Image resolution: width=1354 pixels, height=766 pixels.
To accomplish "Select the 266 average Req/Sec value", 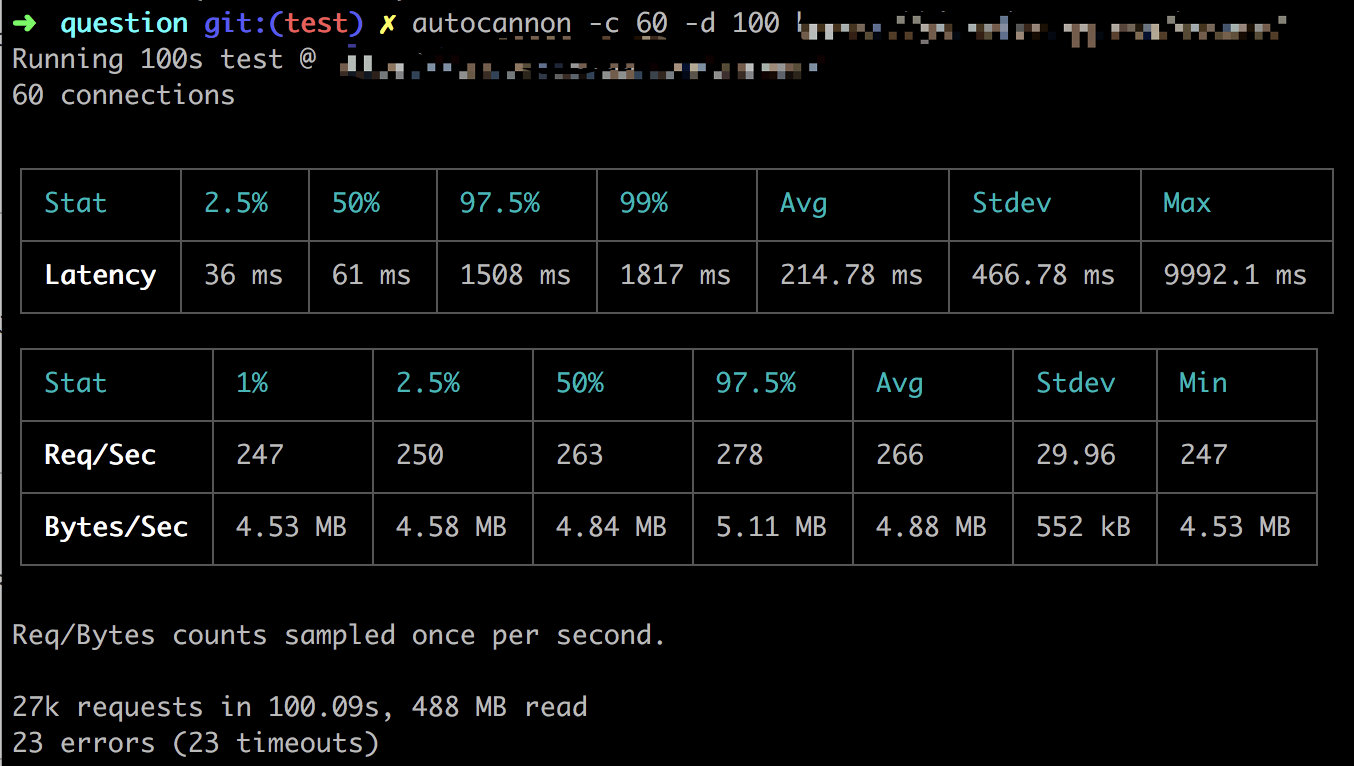I will (899, 455).
